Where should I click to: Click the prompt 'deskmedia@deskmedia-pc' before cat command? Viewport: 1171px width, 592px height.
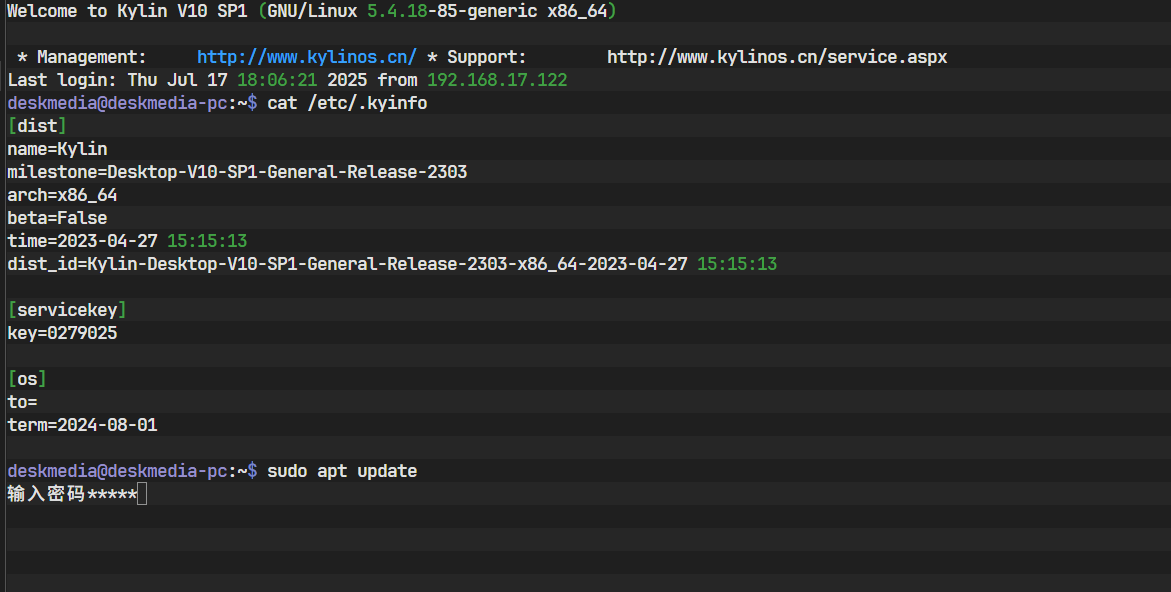click(117, 103)
